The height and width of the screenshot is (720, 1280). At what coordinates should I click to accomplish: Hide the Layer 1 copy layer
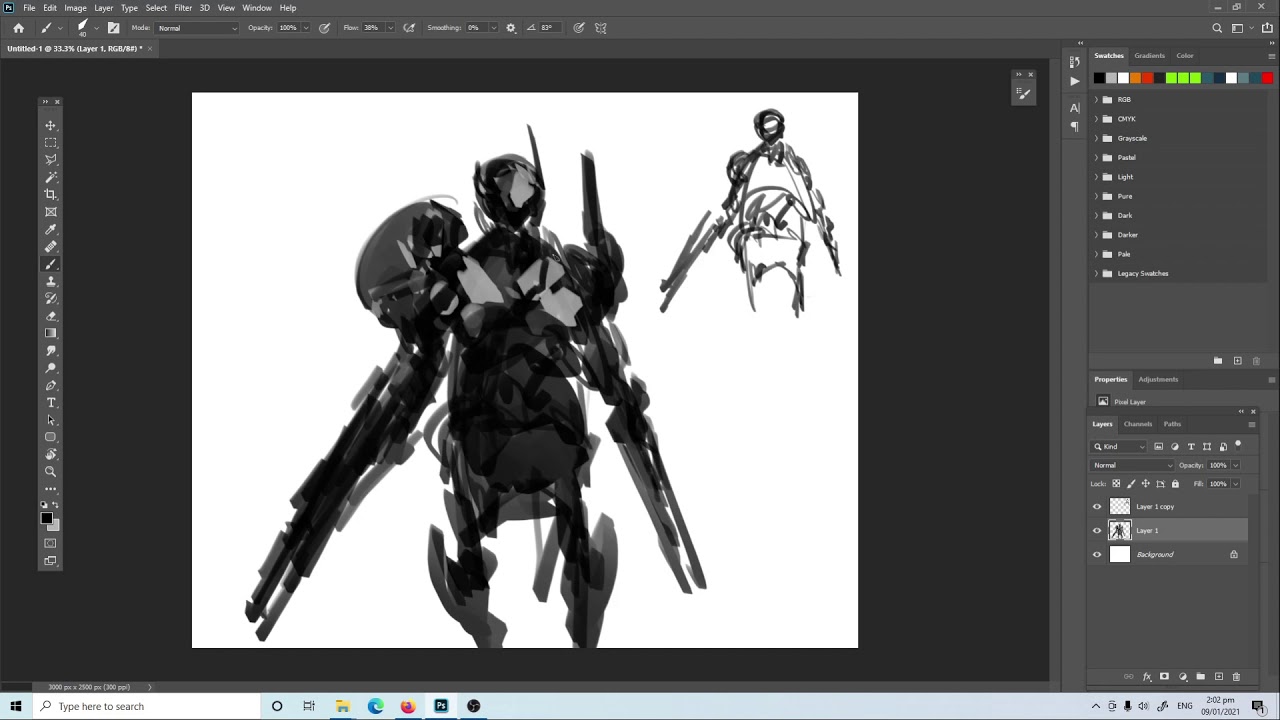pyautogui.click(x=1097, y=507)
